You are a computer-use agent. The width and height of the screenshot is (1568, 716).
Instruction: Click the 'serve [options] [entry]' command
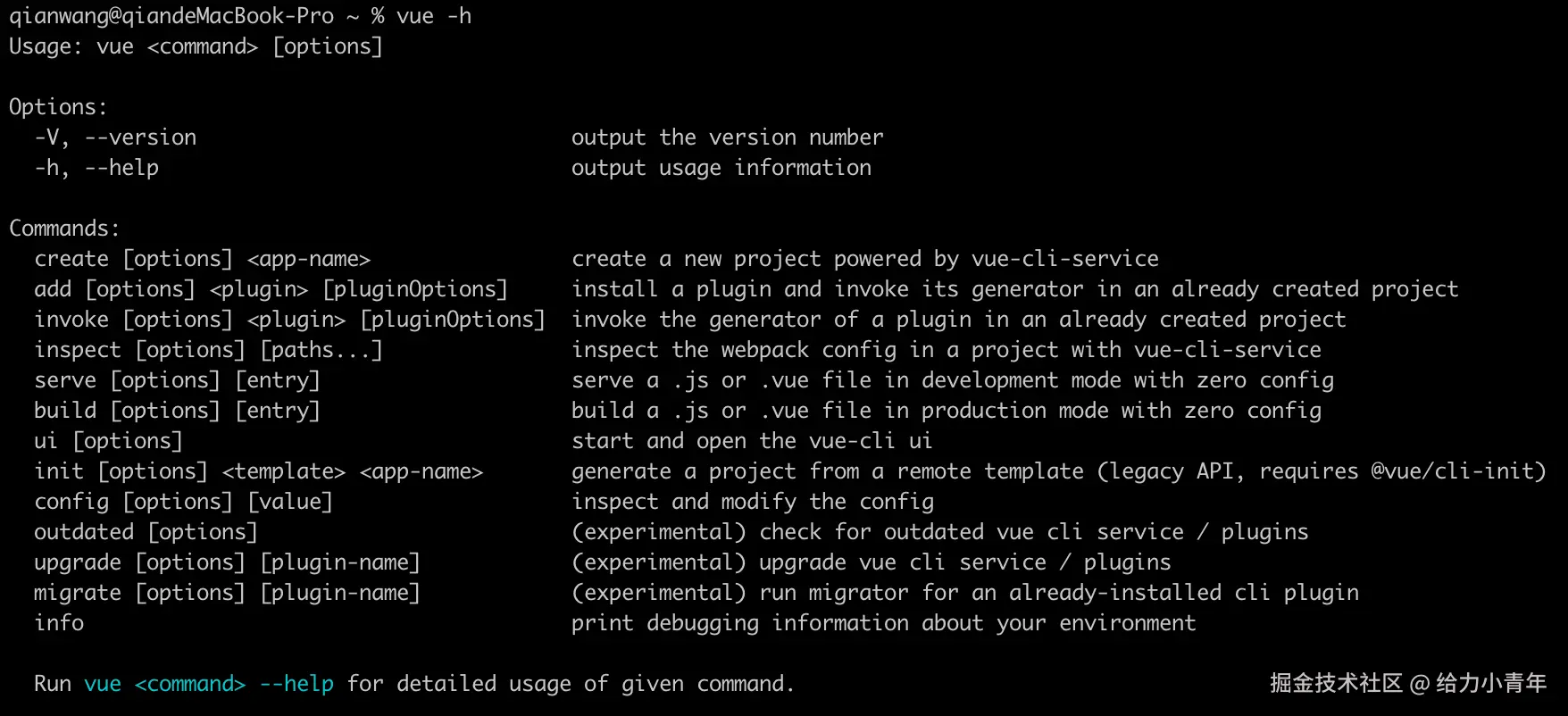(177, 380)
